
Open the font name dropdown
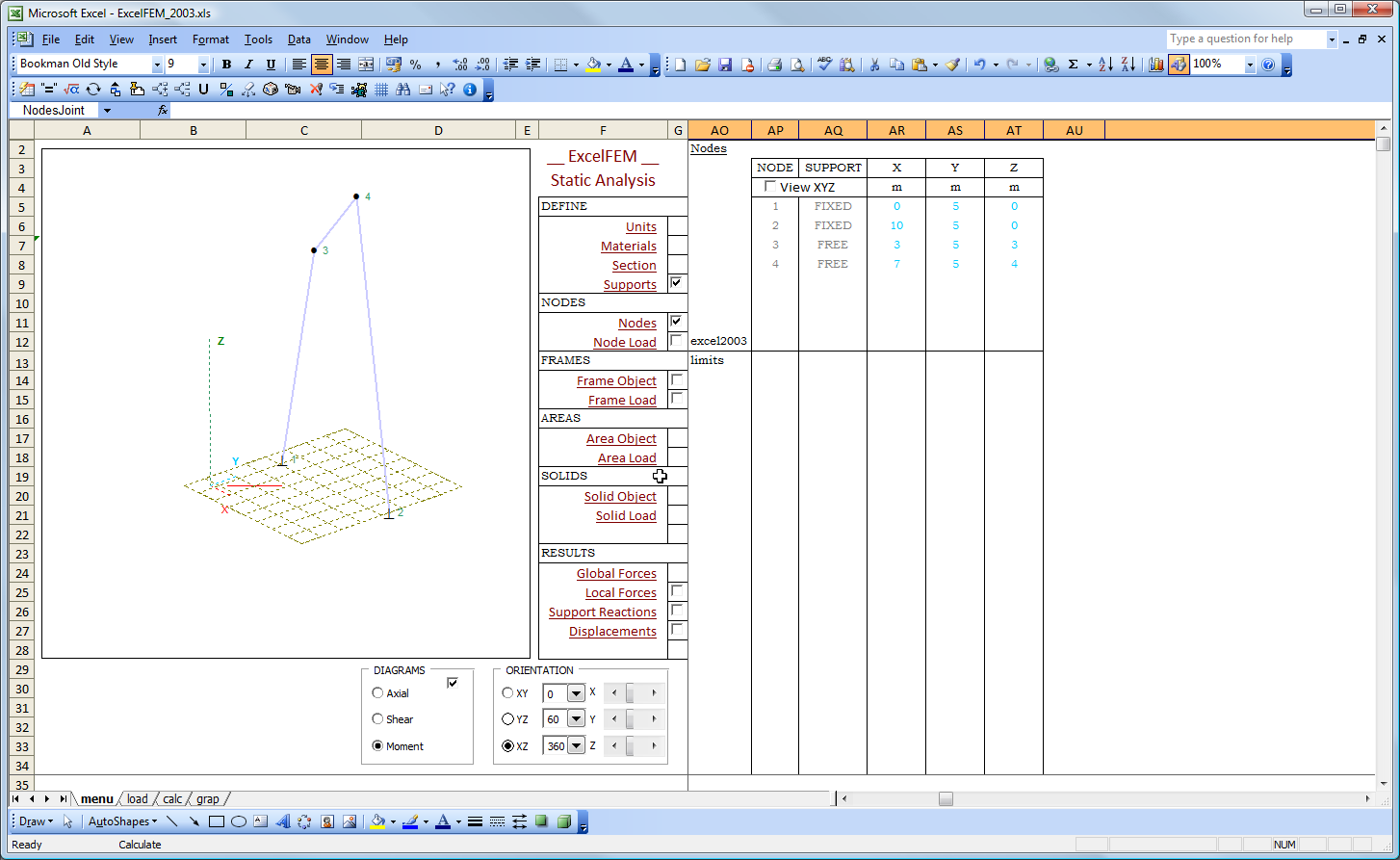tap(157, 65)
